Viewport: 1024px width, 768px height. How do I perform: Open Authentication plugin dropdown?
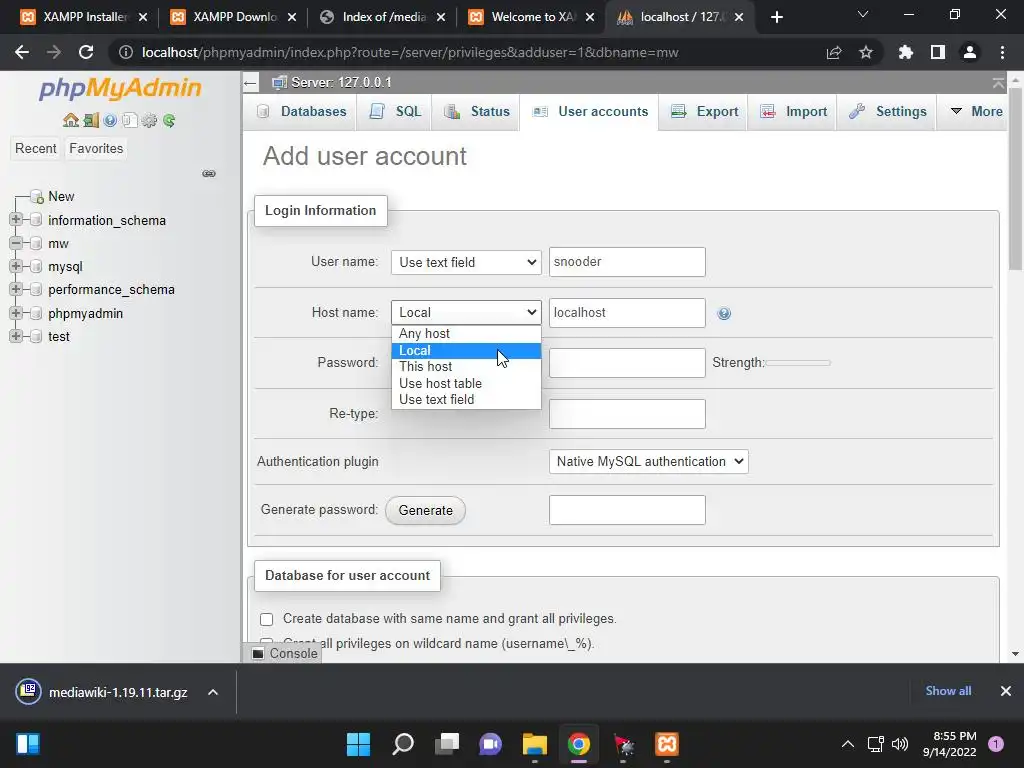[x=648, y=462]
